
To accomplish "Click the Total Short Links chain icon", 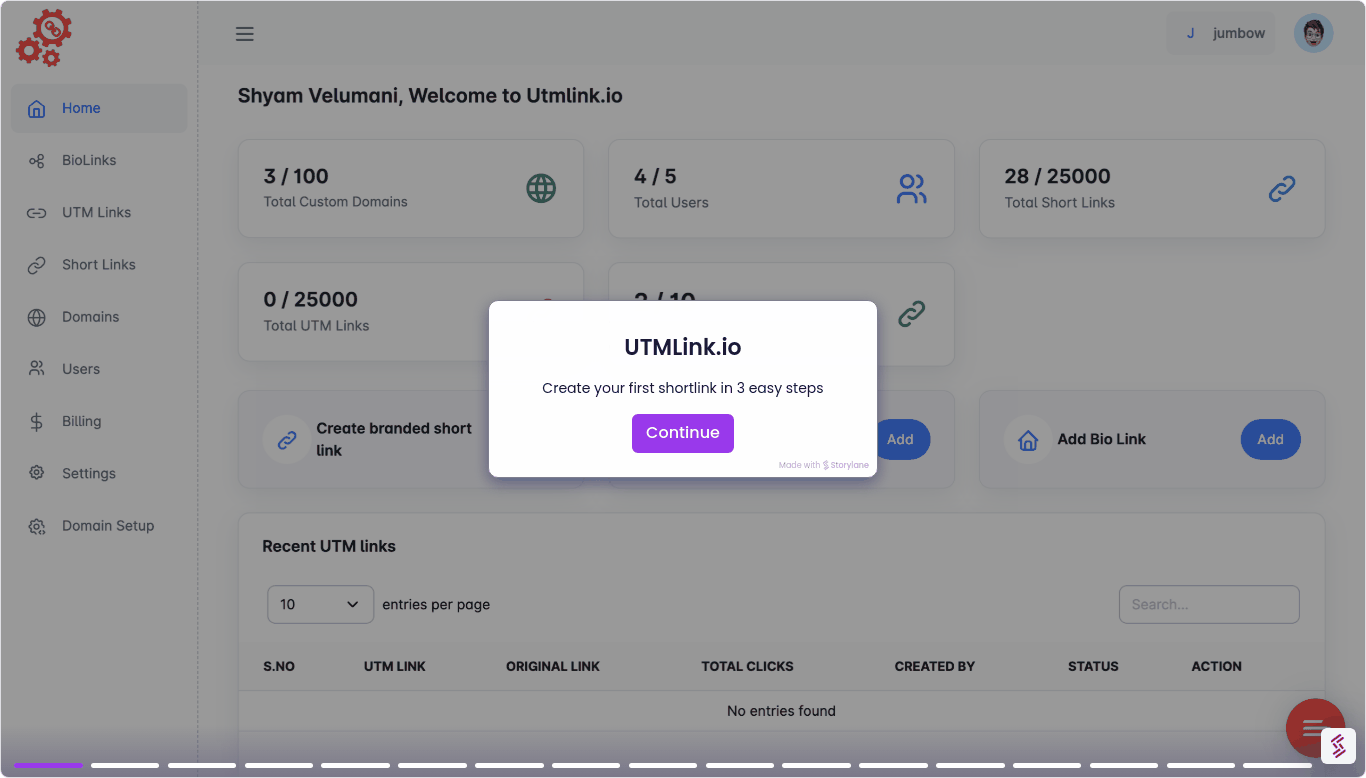I will click(x=1282, y=188).
